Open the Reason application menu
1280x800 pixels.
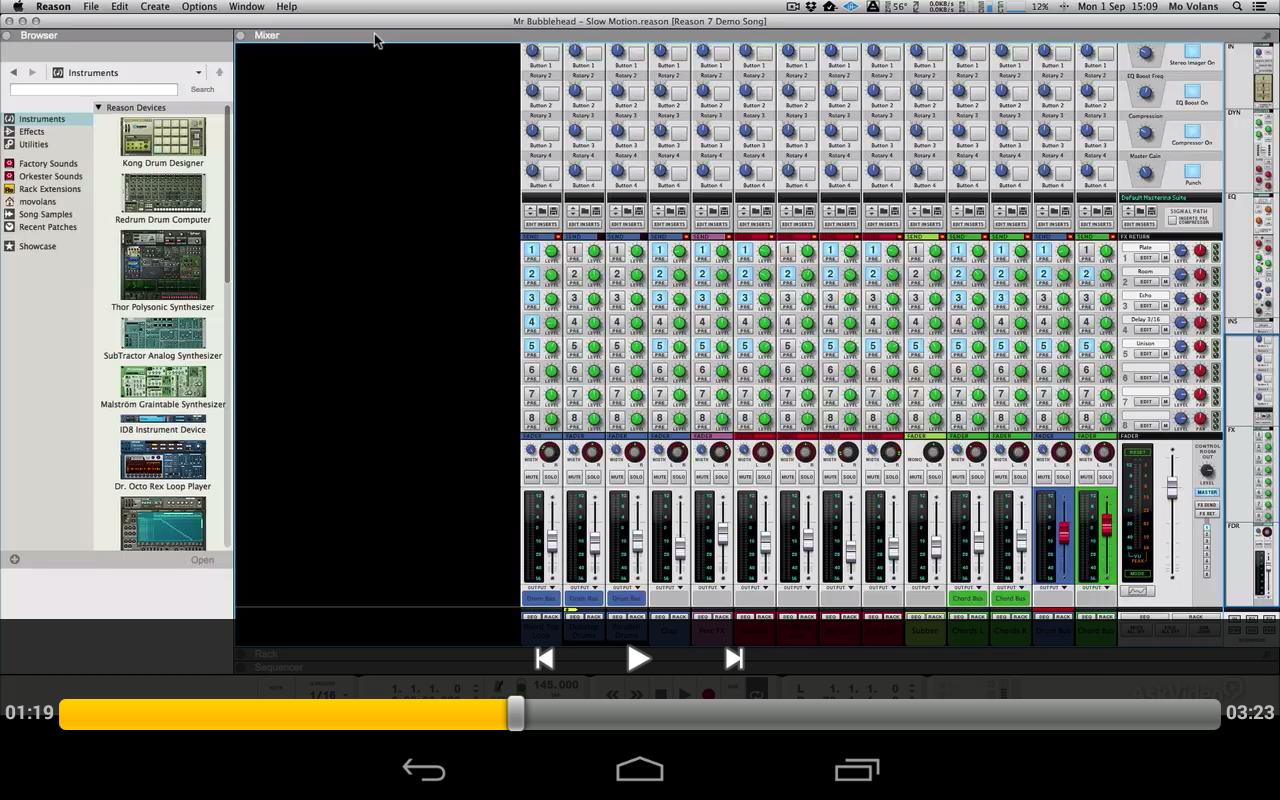(x=53, y=6)
